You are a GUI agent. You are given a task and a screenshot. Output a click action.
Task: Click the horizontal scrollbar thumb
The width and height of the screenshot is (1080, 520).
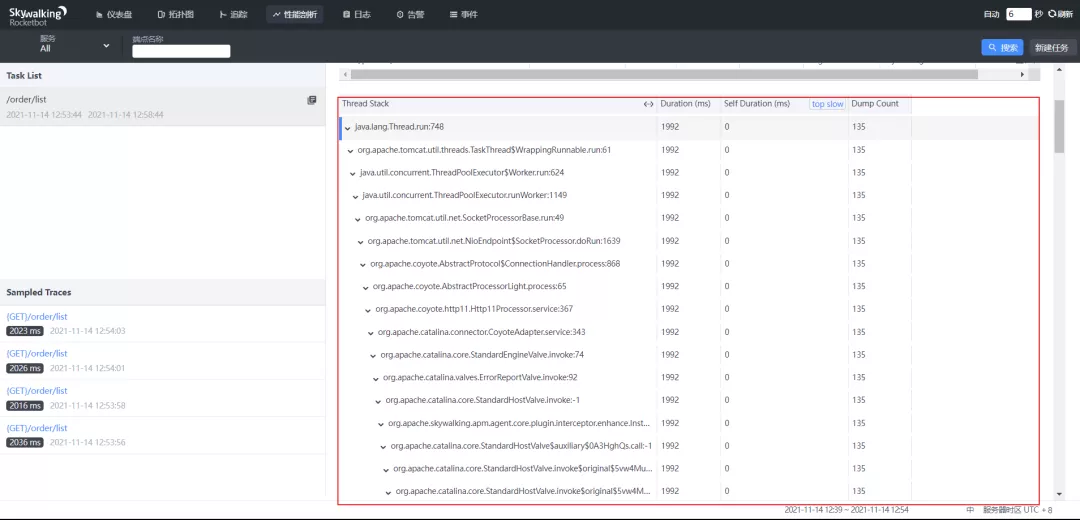664,74
